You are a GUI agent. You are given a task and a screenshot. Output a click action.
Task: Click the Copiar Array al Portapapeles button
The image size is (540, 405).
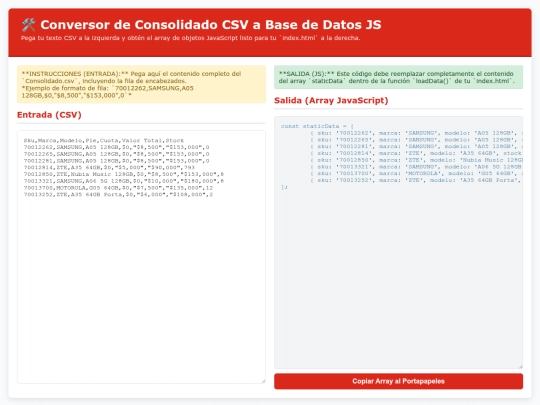pyautogui.click(x=398, y=381)
